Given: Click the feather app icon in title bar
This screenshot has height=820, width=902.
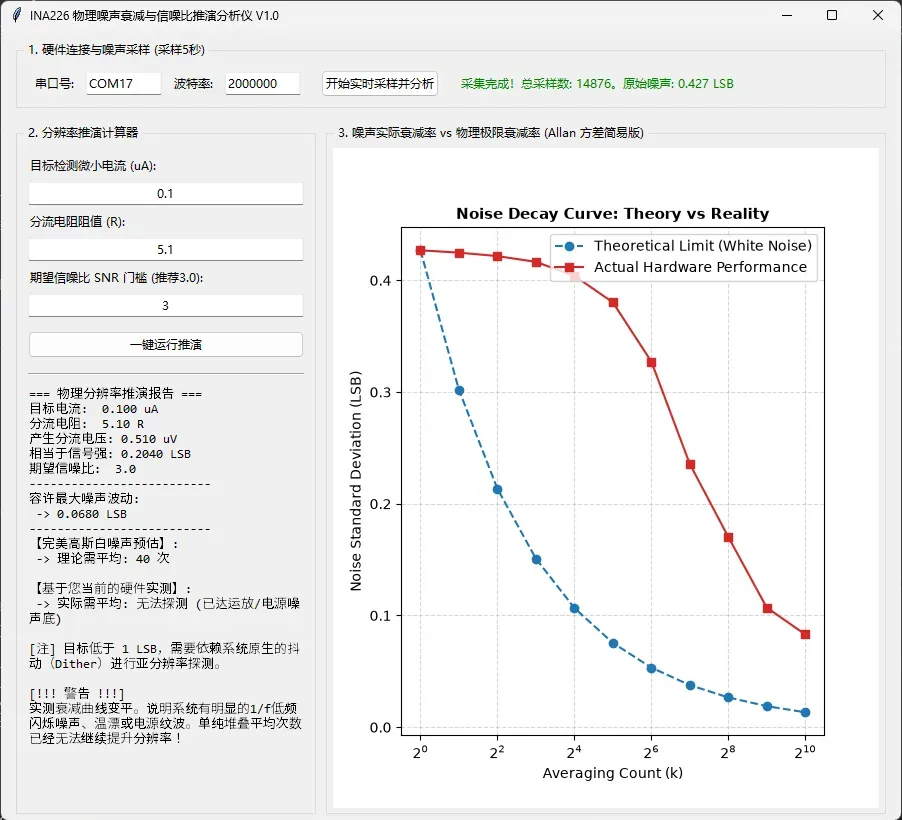Looking at the screenshot, I should (x=17, y=15).
